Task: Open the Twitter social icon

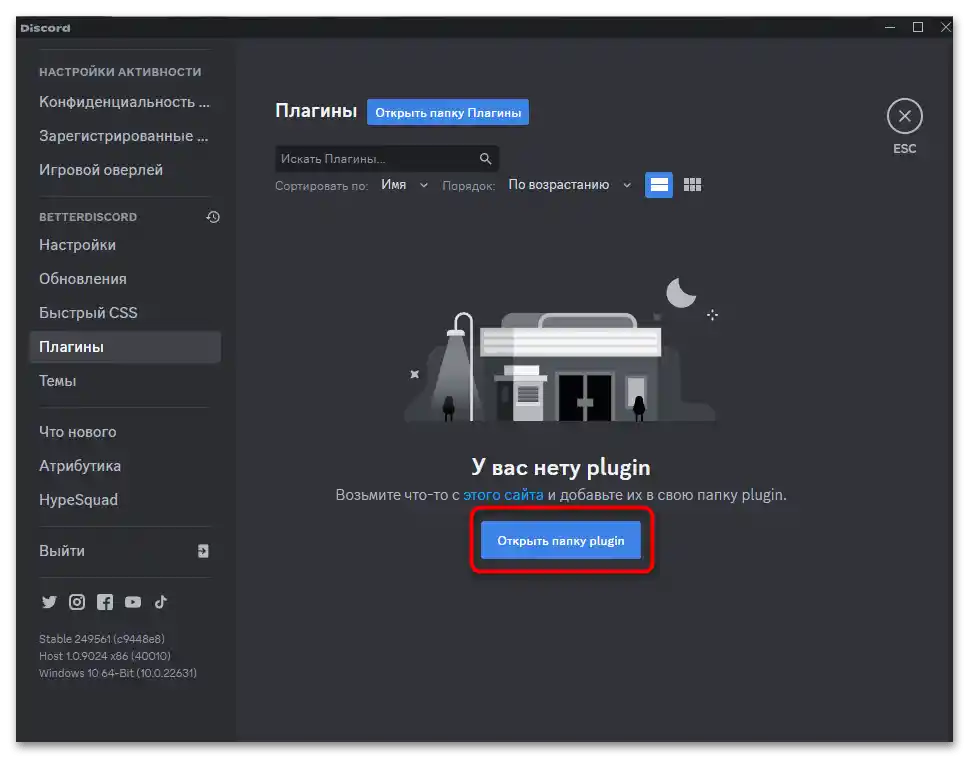Action: (49, 602)
